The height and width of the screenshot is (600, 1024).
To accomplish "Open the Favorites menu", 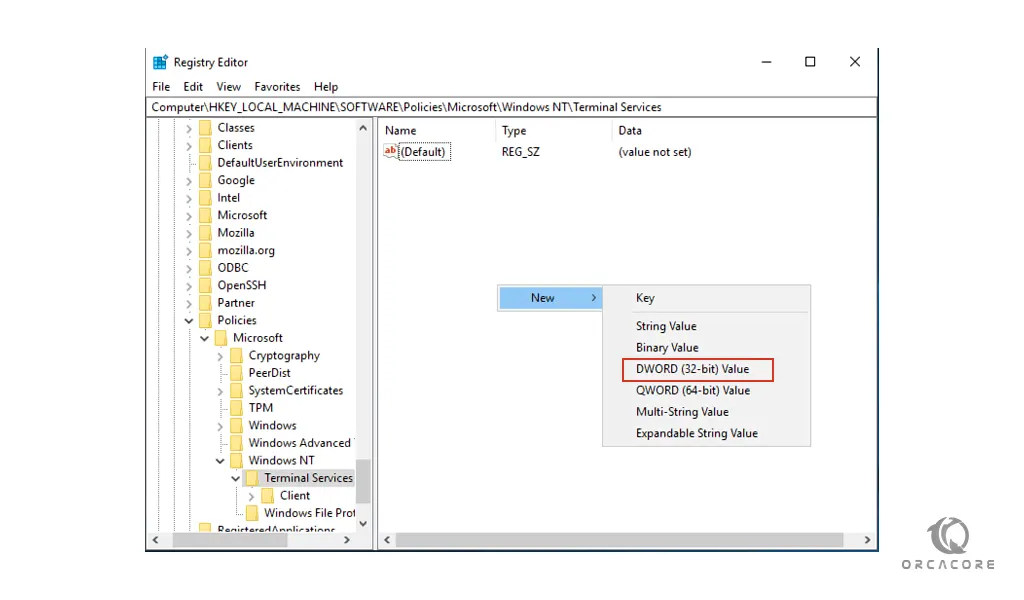I will click(277, 87).
